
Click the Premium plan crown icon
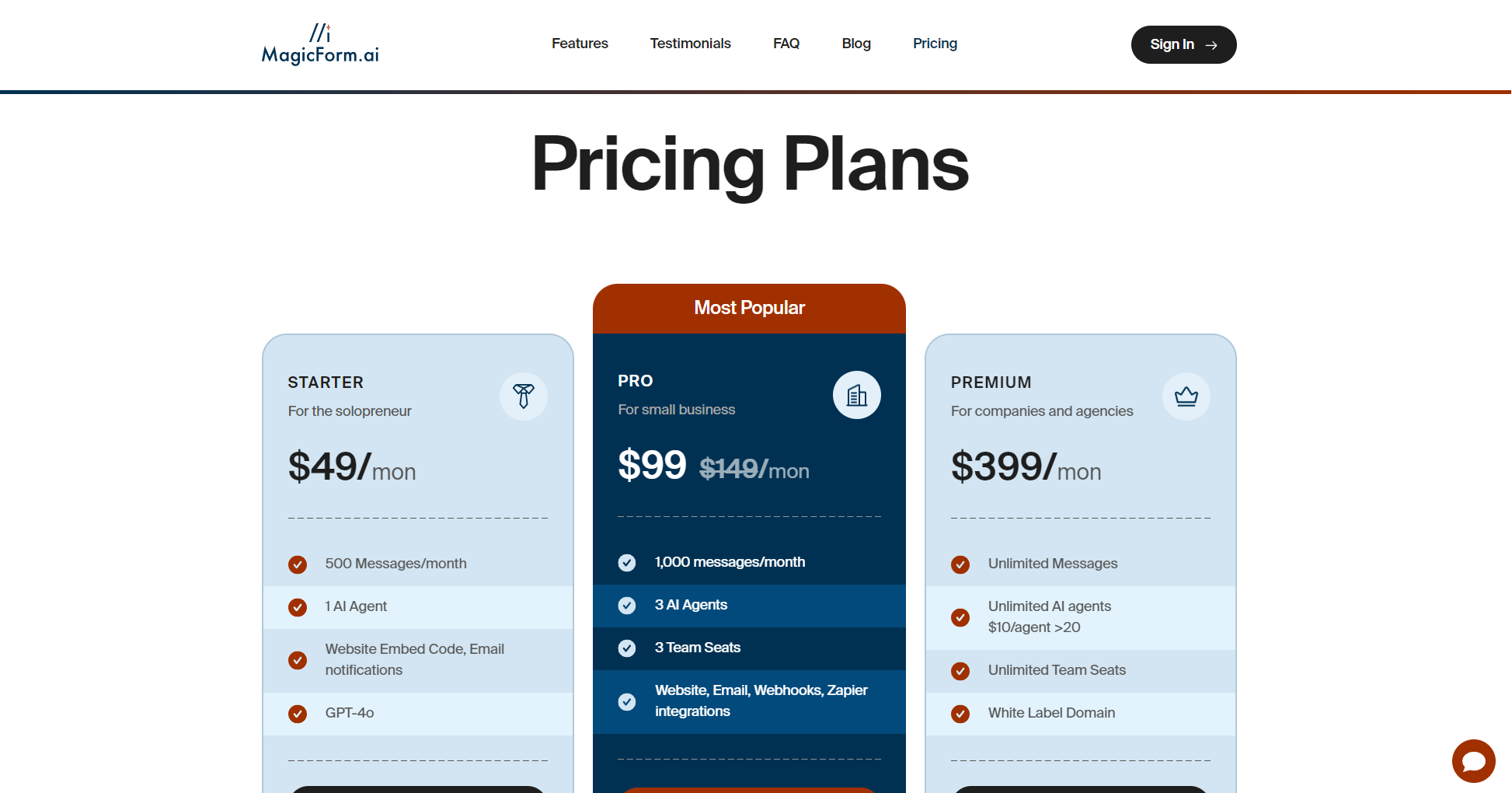click(x=1186, y=396)
